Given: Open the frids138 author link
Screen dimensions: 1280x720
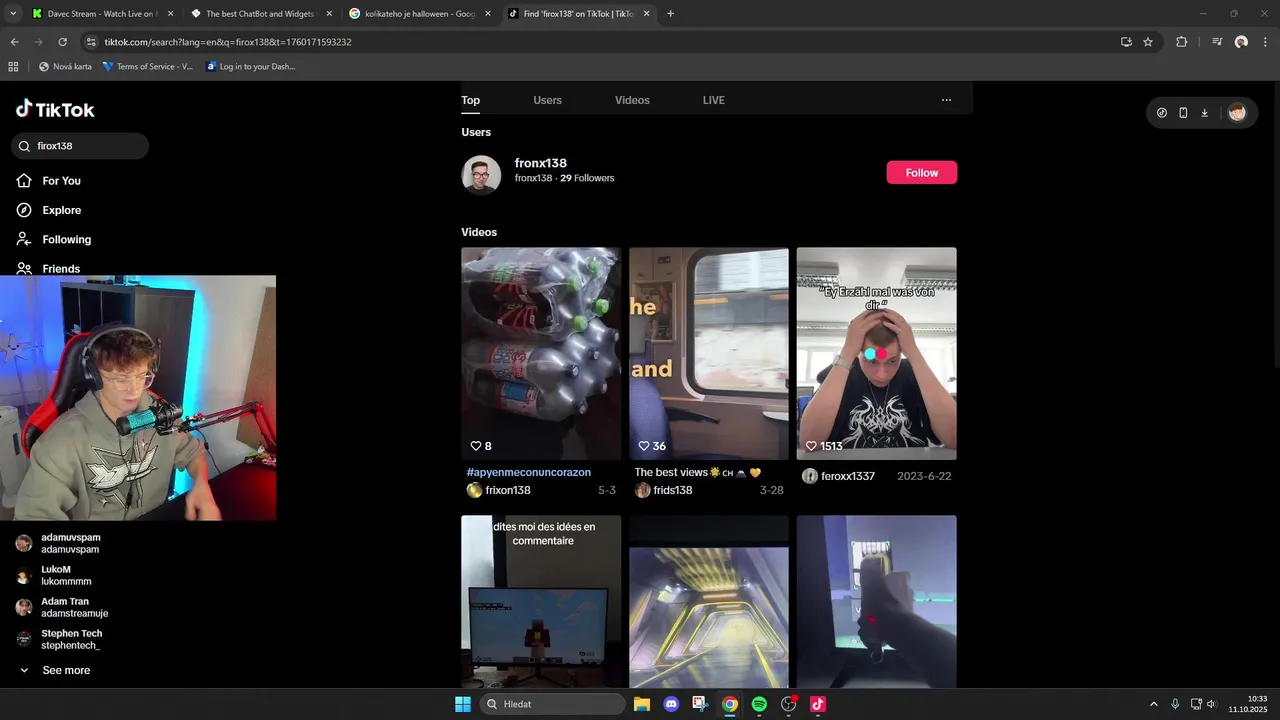Looking at the screenshot, I should (x=673, y=490).
